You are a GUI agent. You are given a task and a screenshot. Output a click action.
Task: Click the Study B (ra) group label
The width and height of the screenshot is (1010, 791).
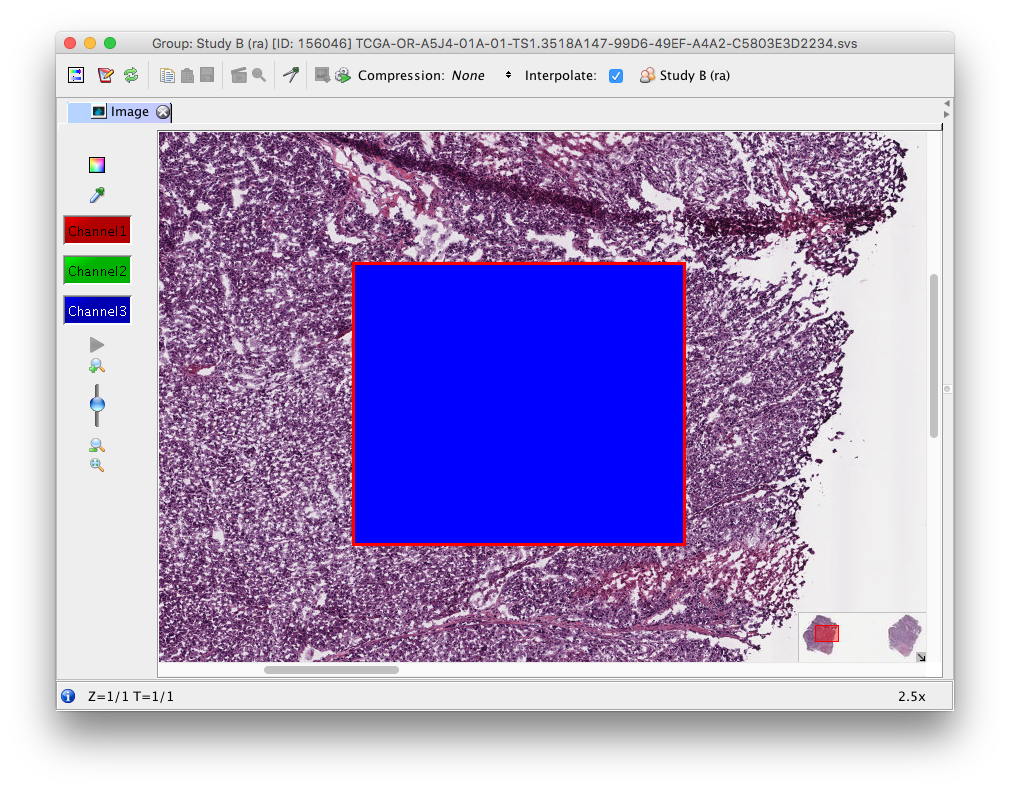pos(694,75)
